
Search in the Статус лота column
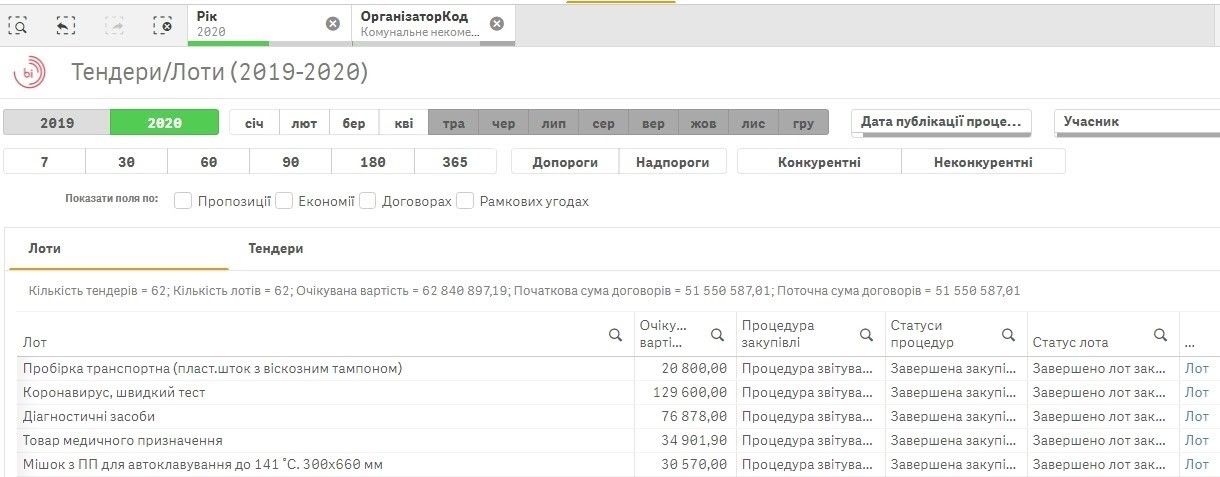click(1160, 335)
